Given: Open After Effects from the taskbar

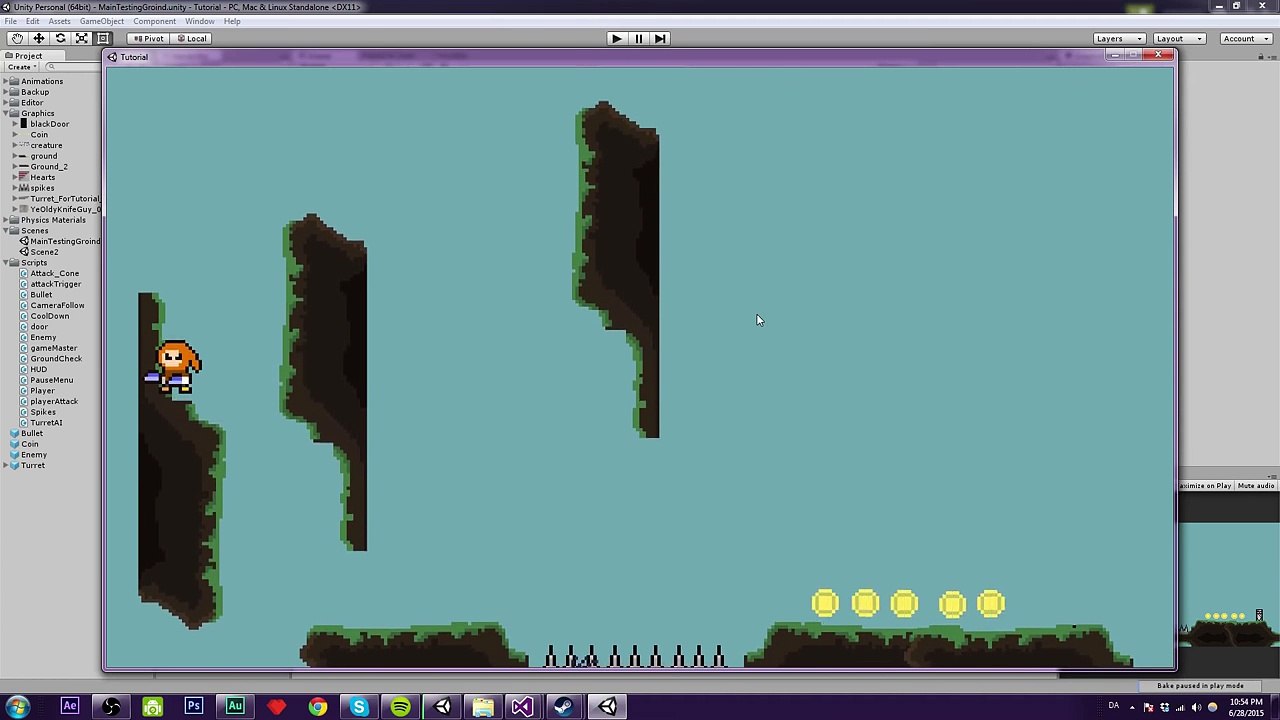Looking at the screenshot, I should point(70,707).
